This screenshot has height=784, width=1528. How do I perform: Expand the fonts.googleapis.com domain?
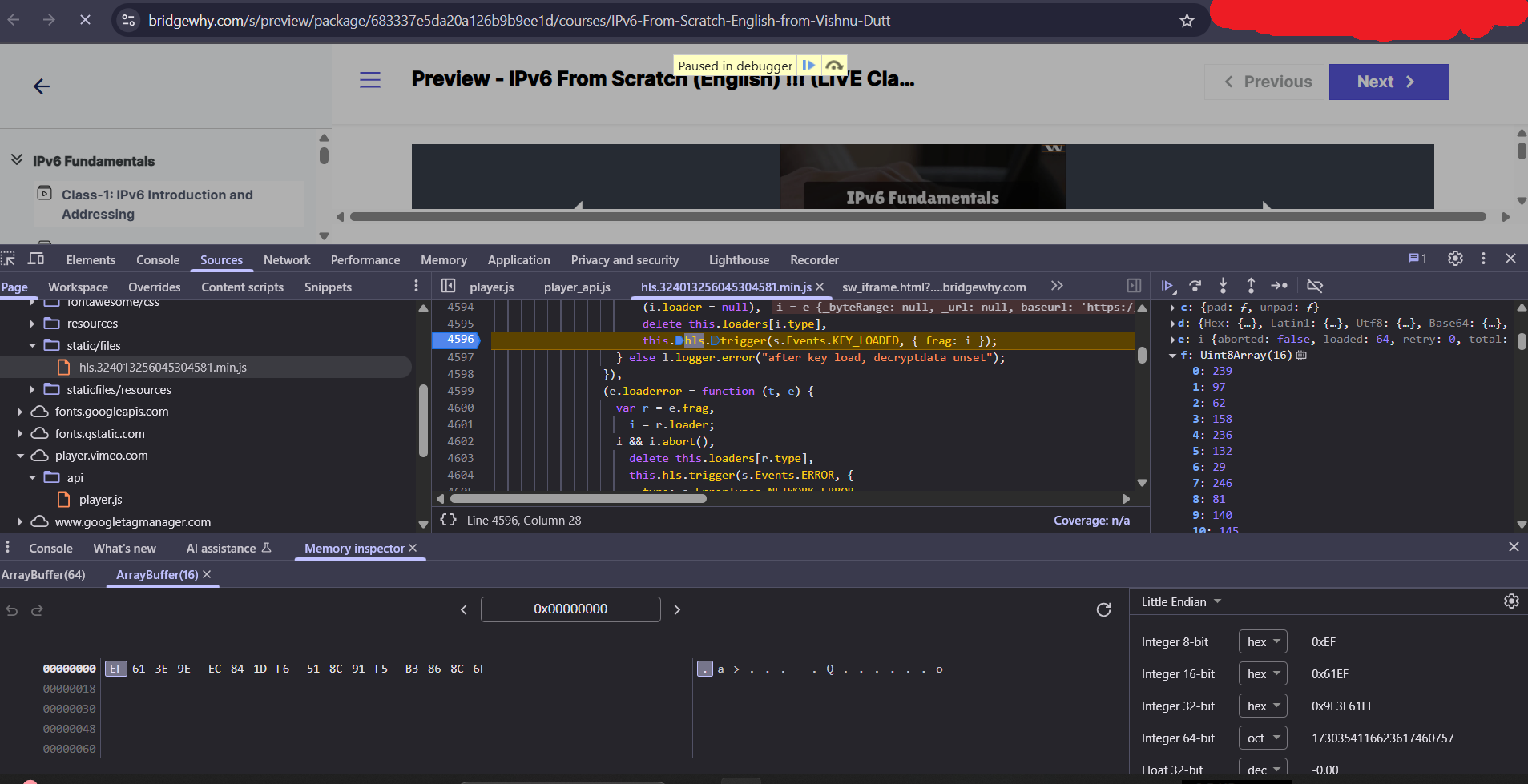click(20, 412)
